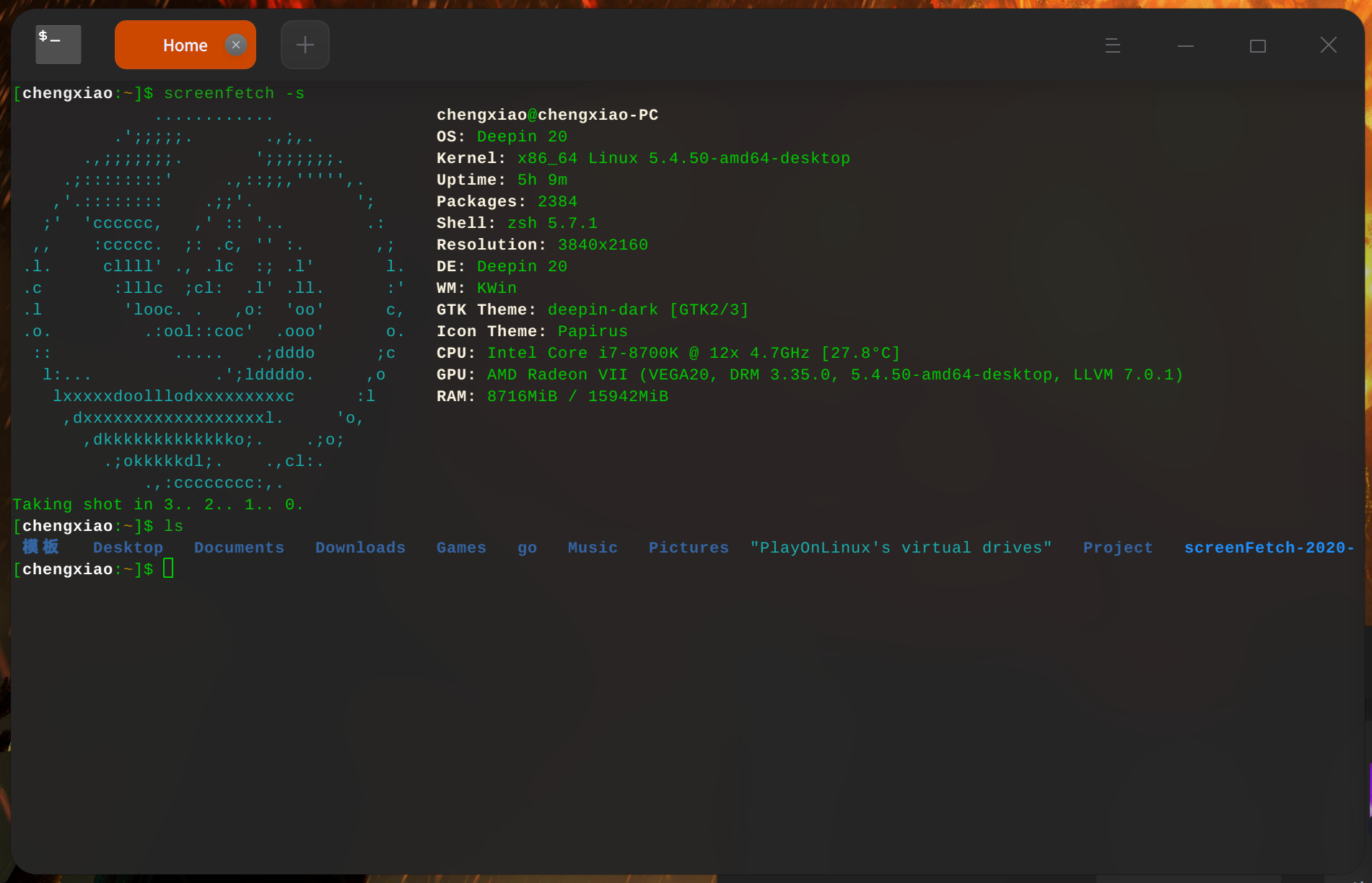1372x883 pixels.
Task: Click the Intel Core i7-8700K CPU line
Action: click(693, 353)
